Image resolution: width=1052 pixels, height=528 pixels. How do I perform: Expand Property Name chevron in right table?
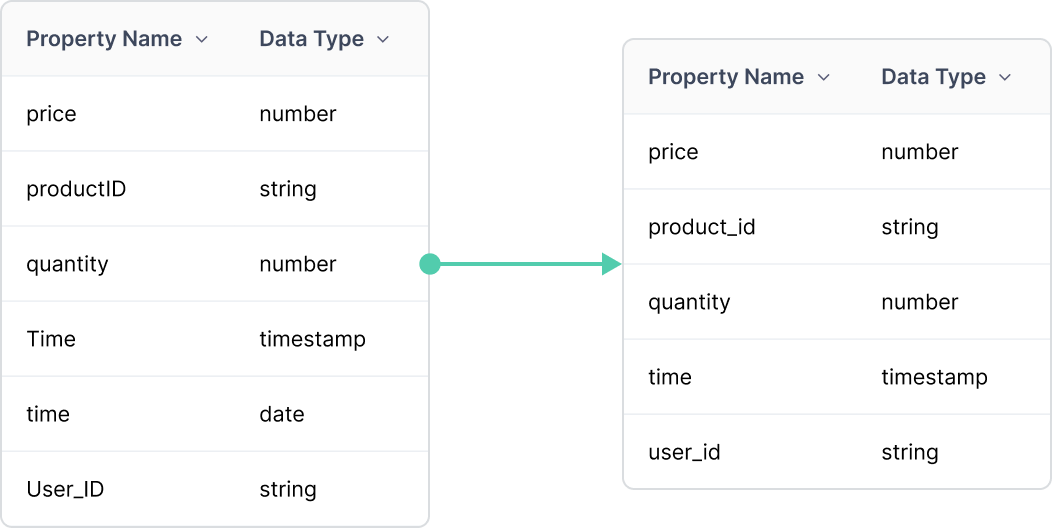click(x=824, y=78)
